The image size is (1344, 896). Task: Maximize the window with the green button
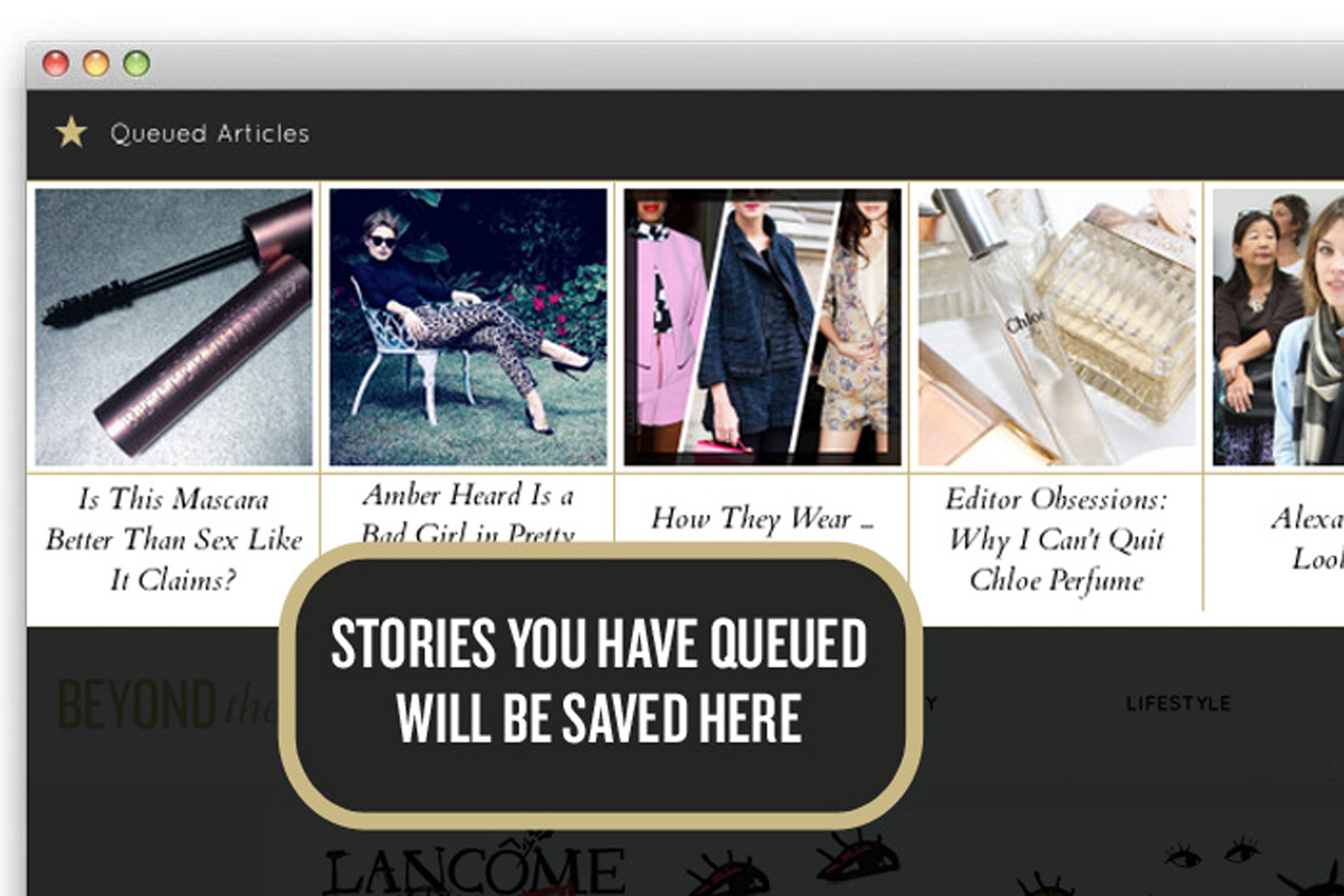(x=137, y=63)
